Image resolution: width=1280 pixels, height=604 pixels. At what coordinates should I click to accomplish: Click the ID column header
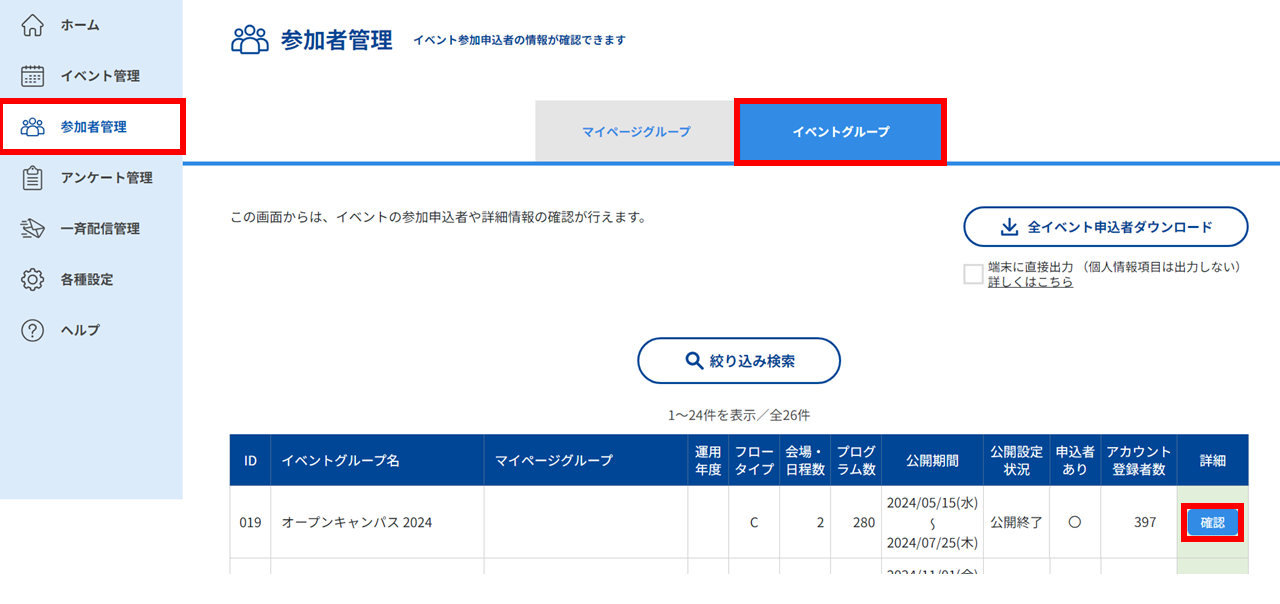(250, 460)
